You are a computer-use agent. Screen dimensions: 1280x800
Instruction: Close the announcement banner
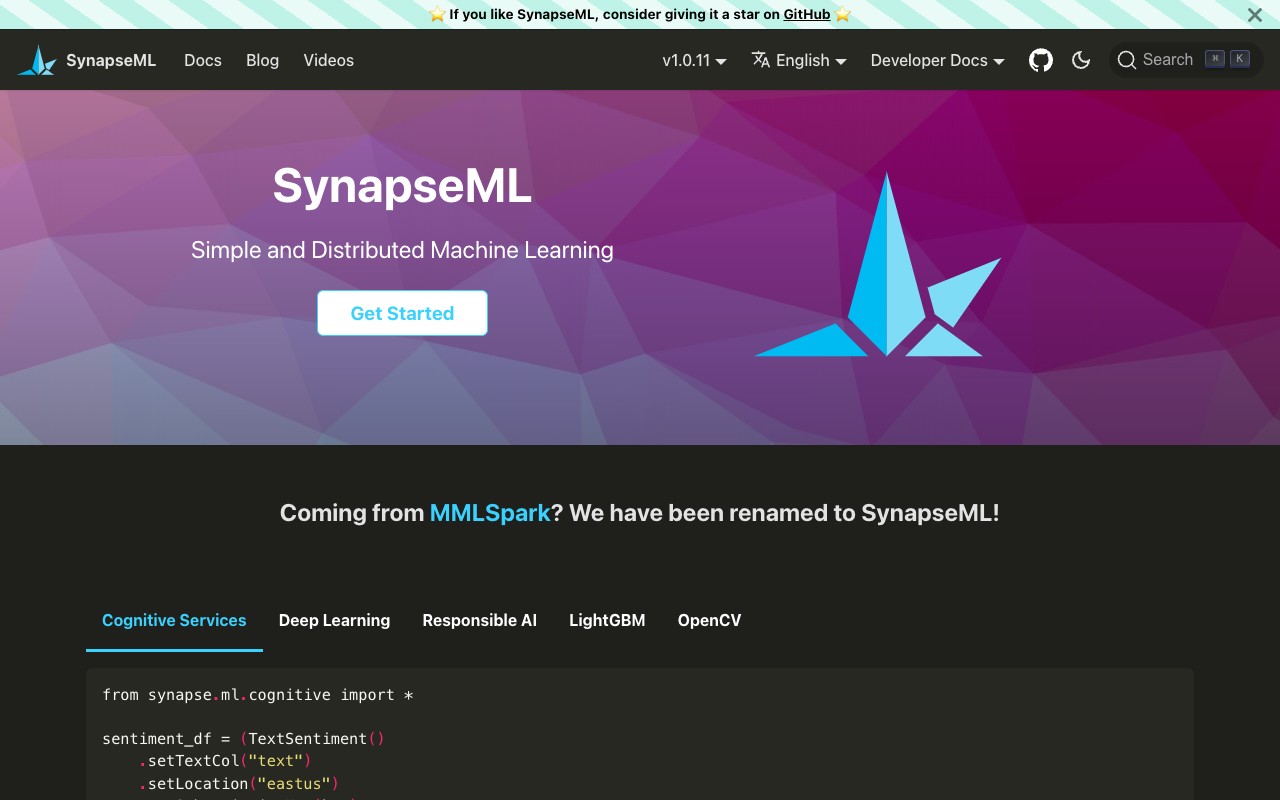coord(1255,15)
